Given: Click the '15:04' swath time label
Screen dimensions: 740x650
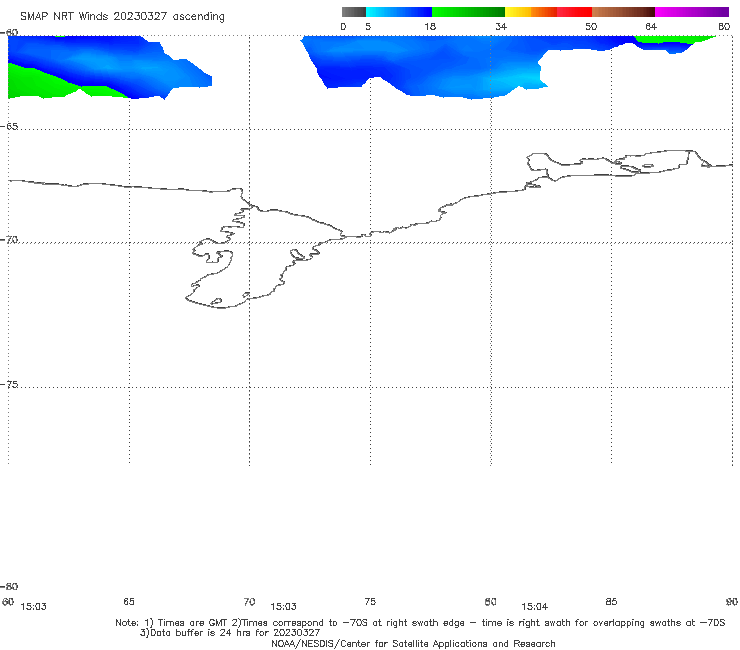Looking at the screenshot, I should pos(535,607).
